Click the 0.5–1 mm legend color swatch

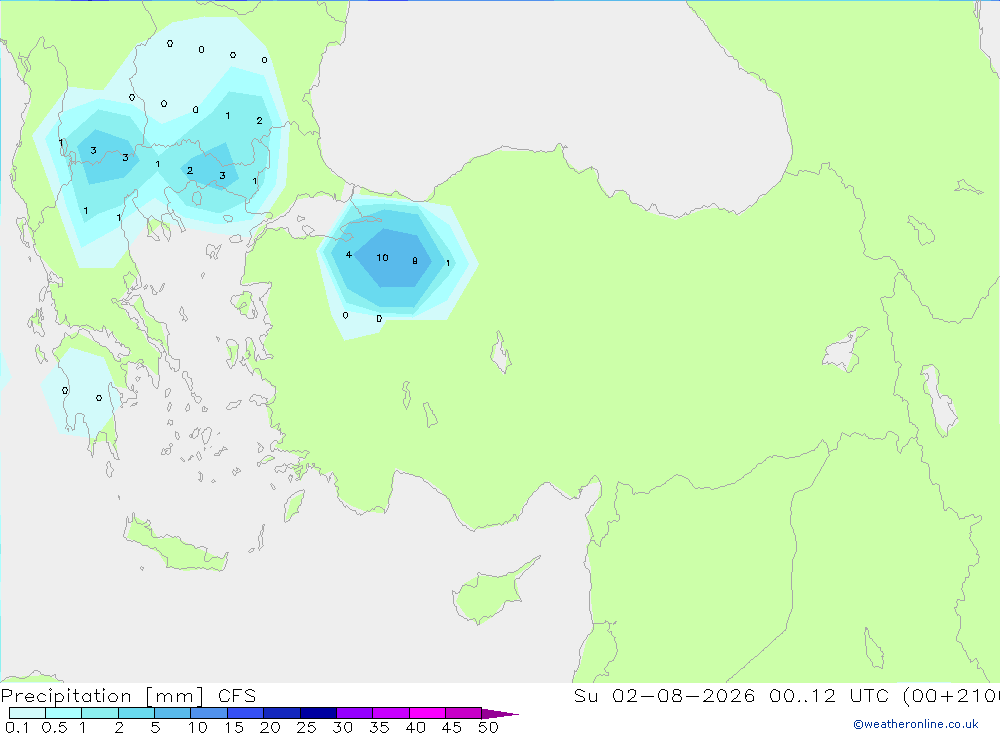pos(64,713)
